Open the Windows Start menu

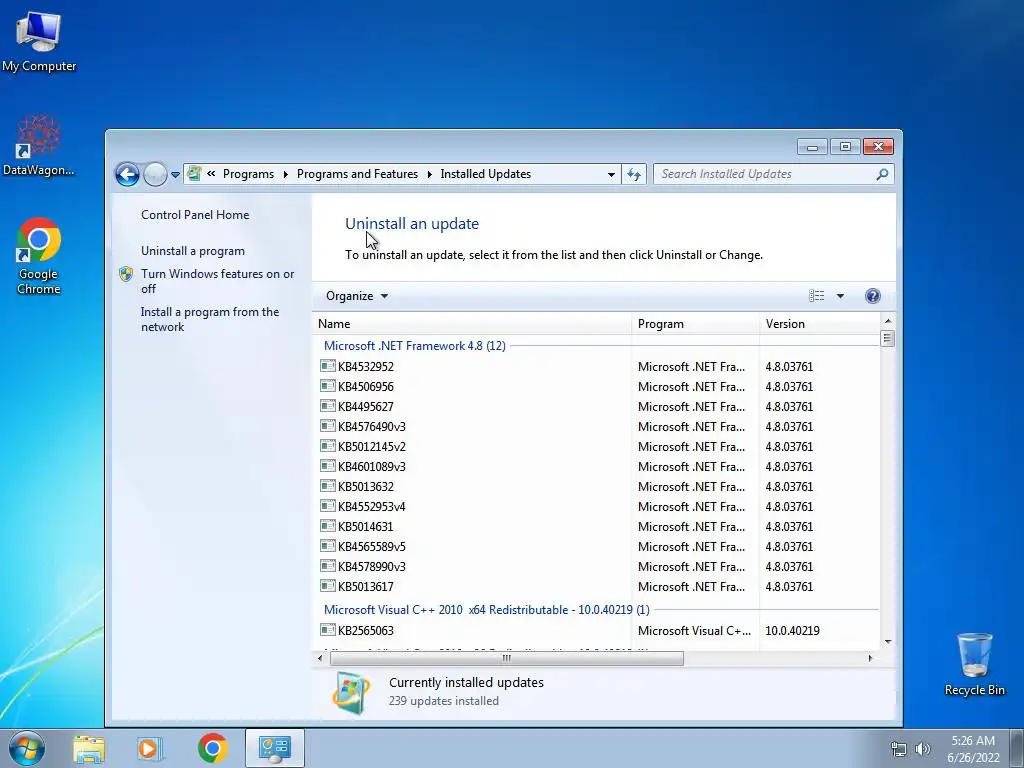26,748
